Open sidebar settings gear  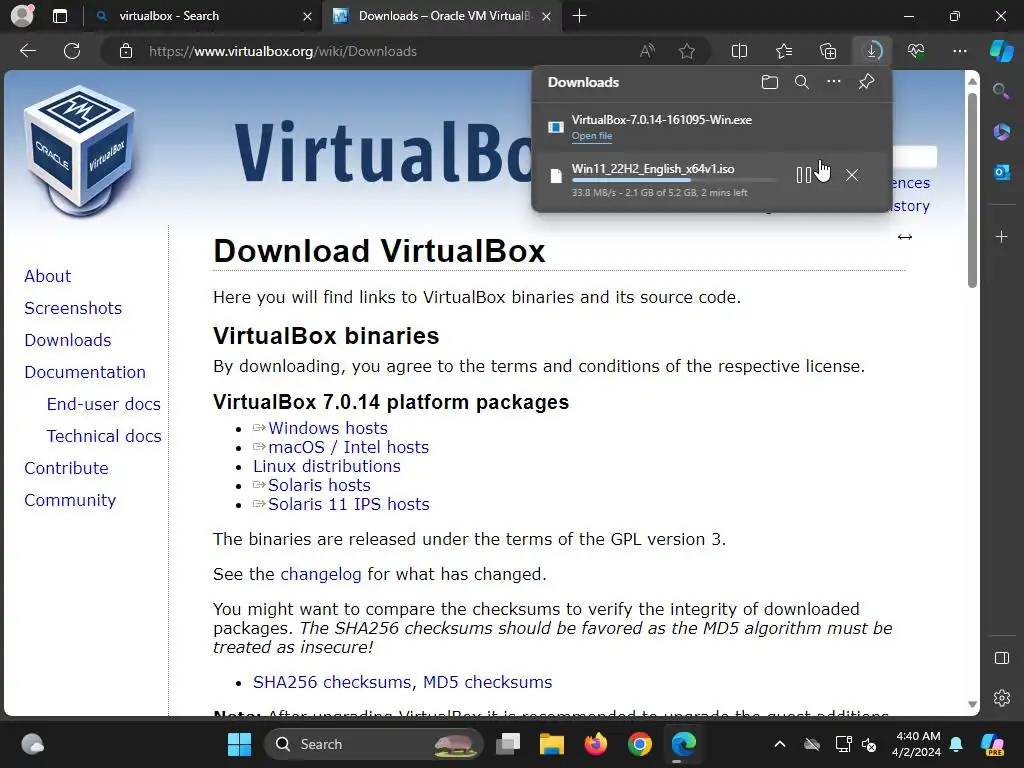click(1001, 698)
